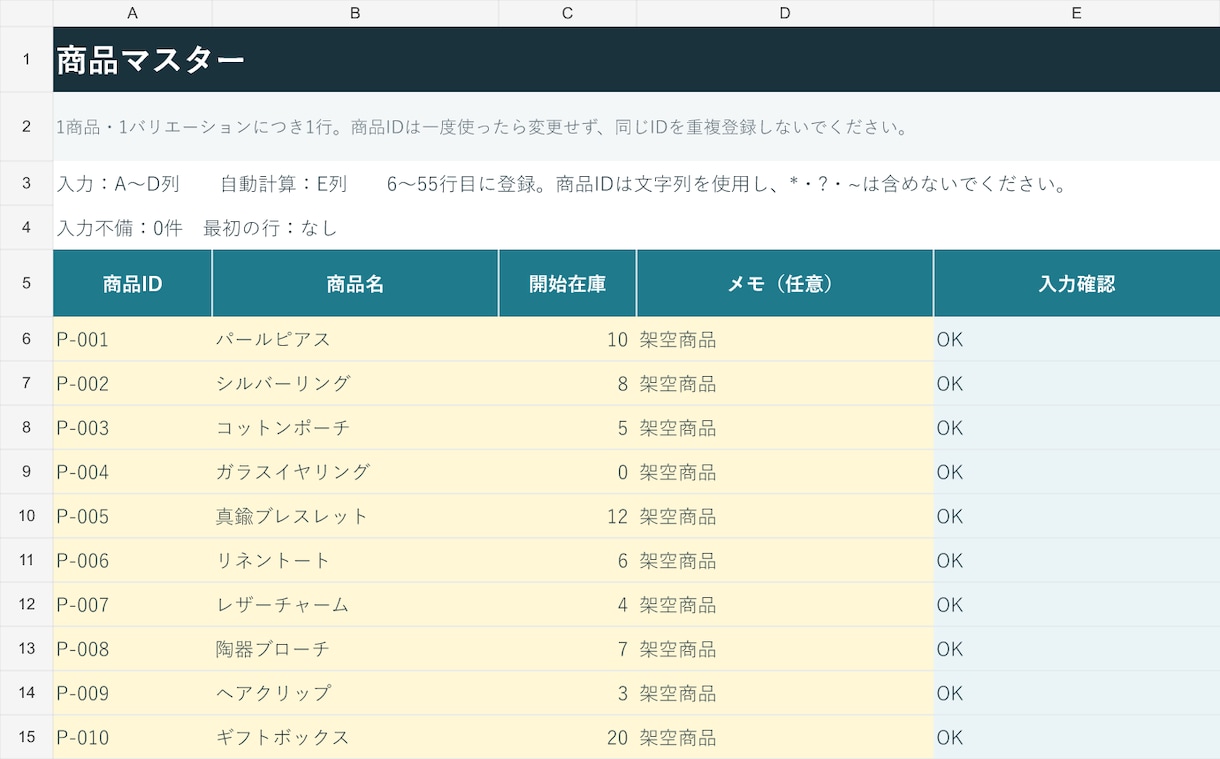
Task: Select stock value 20 for ギフトボックス
Action: 567,737
